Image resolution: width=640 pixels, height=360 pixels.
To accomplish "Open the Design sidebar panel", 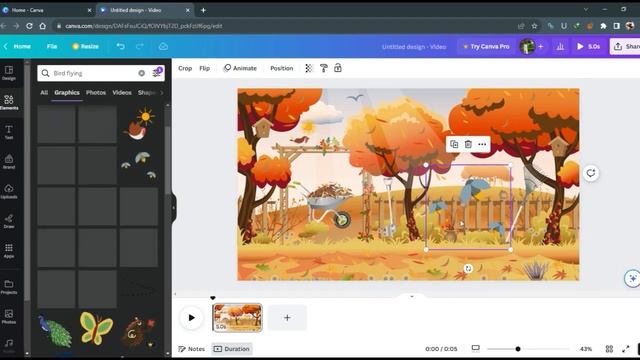I will [x=9, y=73].
